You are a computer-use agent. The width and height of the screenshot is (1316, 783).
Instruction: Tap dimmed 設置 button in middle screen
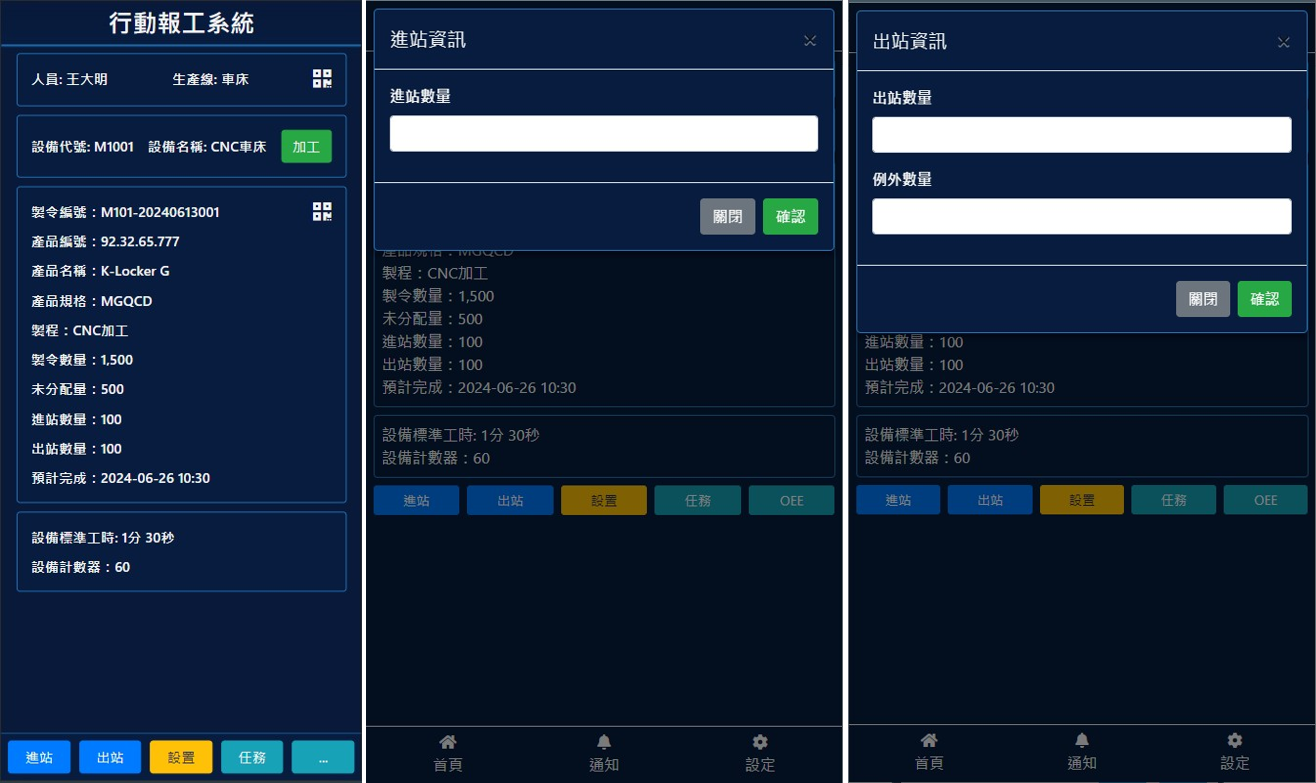(604, 501)
